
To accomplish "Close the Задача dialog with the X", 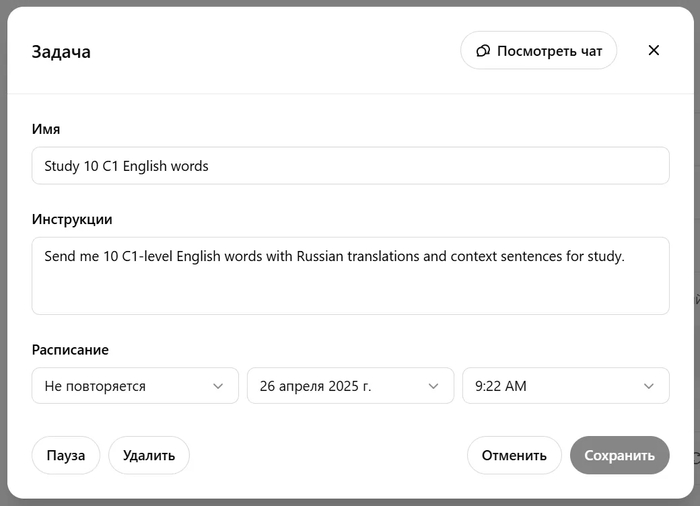I will 654,50.
